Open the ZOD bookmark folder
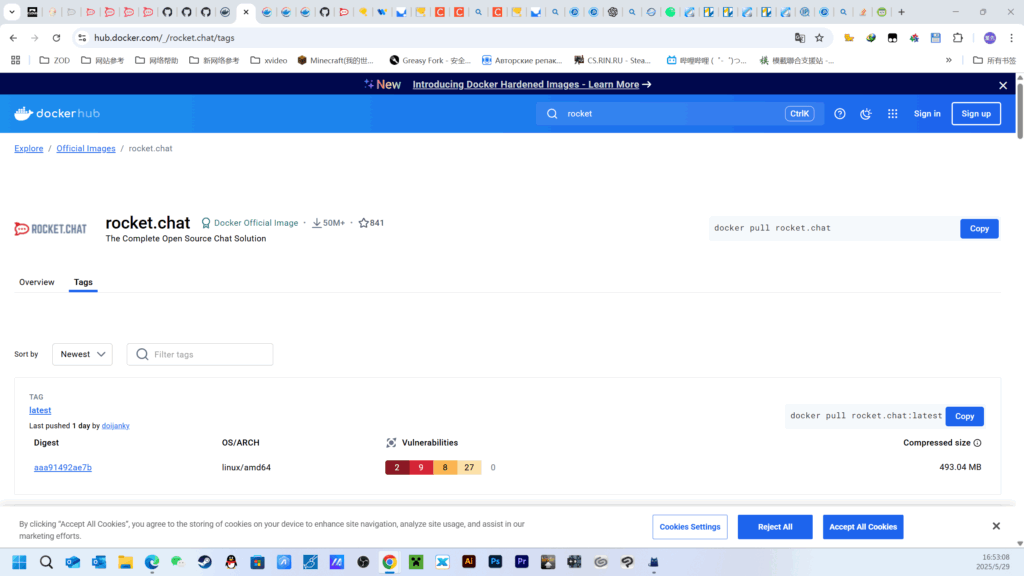The height and width of the screenshot is (576, 1024). [55, 60]
